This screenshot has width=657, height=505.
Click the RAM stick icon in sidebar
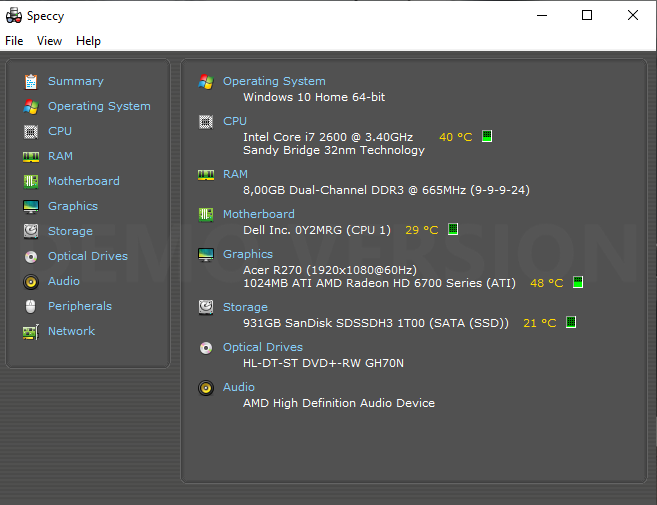pyautogui.click(x=30, y=156)
